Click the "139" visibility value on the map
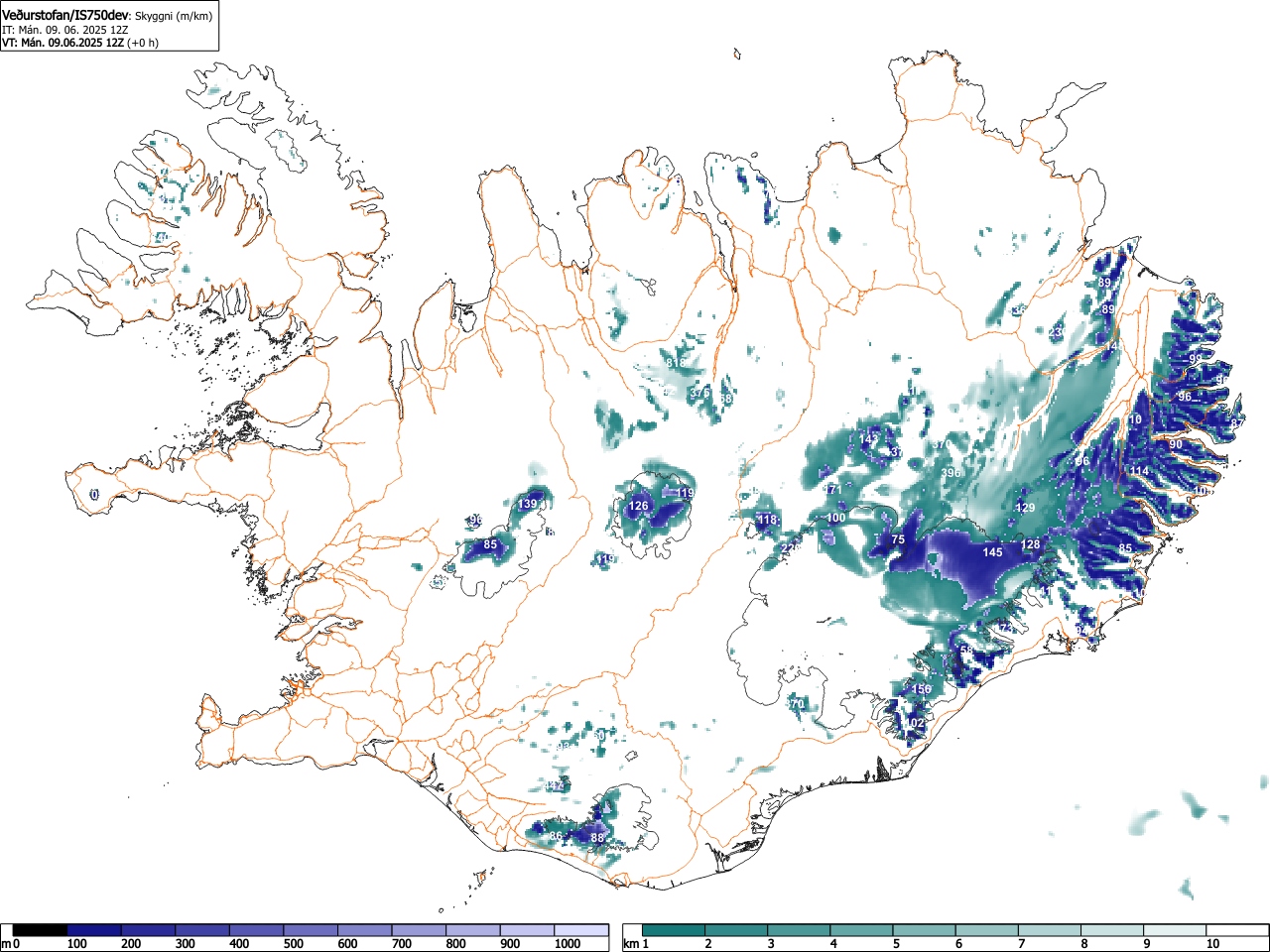Image resolution: width=1270 pixels, height=952 pixels. [528, 505]
